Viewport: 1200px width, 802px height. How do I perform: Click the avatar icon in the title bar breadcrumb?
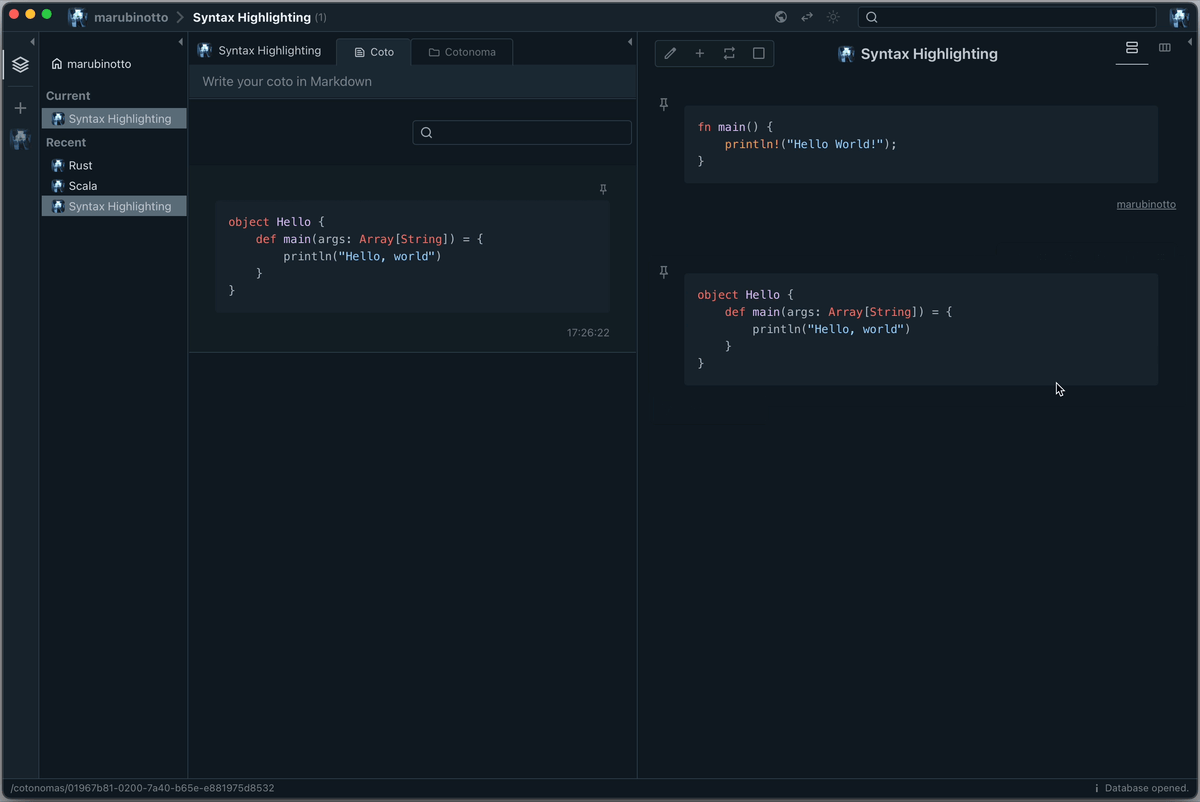(x=78, y=17)
